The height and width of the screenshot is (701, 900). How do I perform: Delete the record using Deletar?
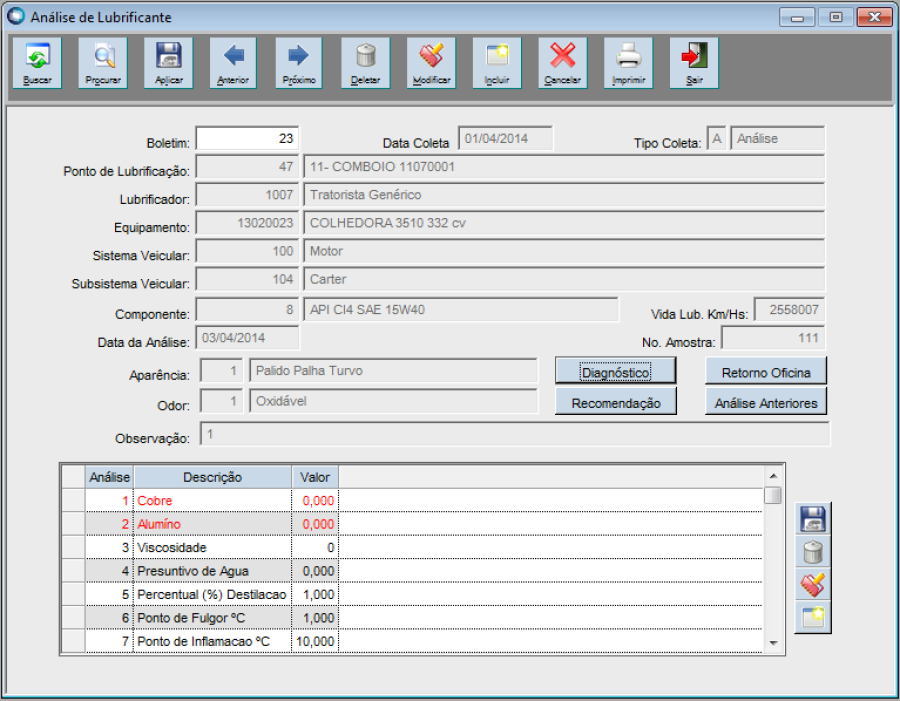coord(366,63)
